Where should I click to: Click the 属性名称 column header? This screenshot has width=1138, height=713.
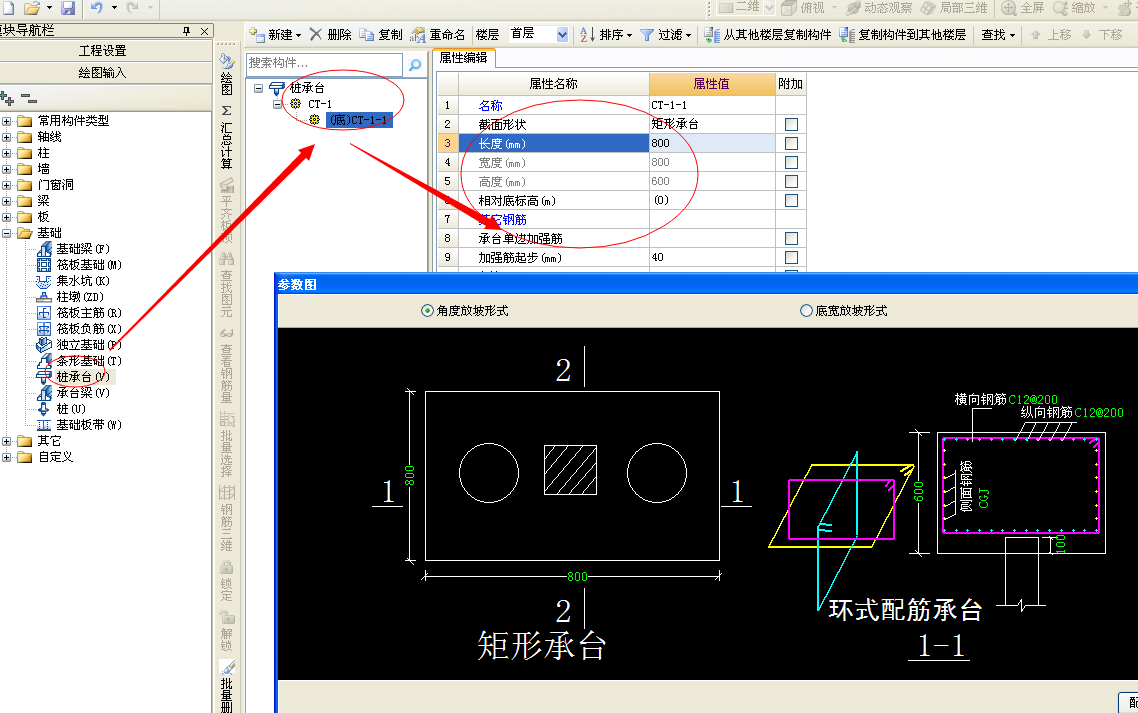coord(553,83)
